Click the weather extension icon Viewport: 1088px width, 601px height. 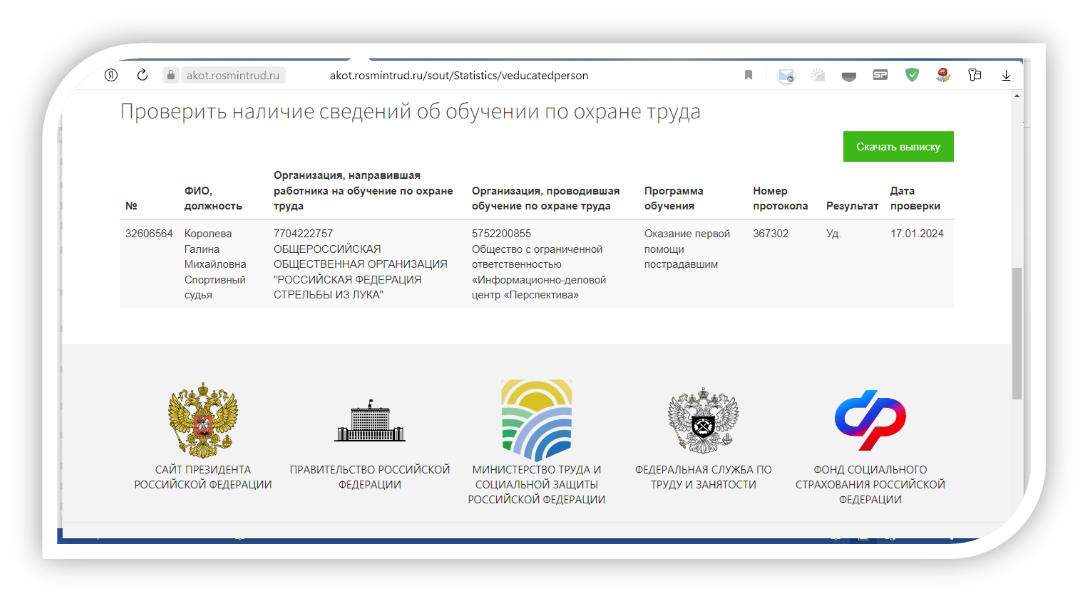[x=816, y=75]
